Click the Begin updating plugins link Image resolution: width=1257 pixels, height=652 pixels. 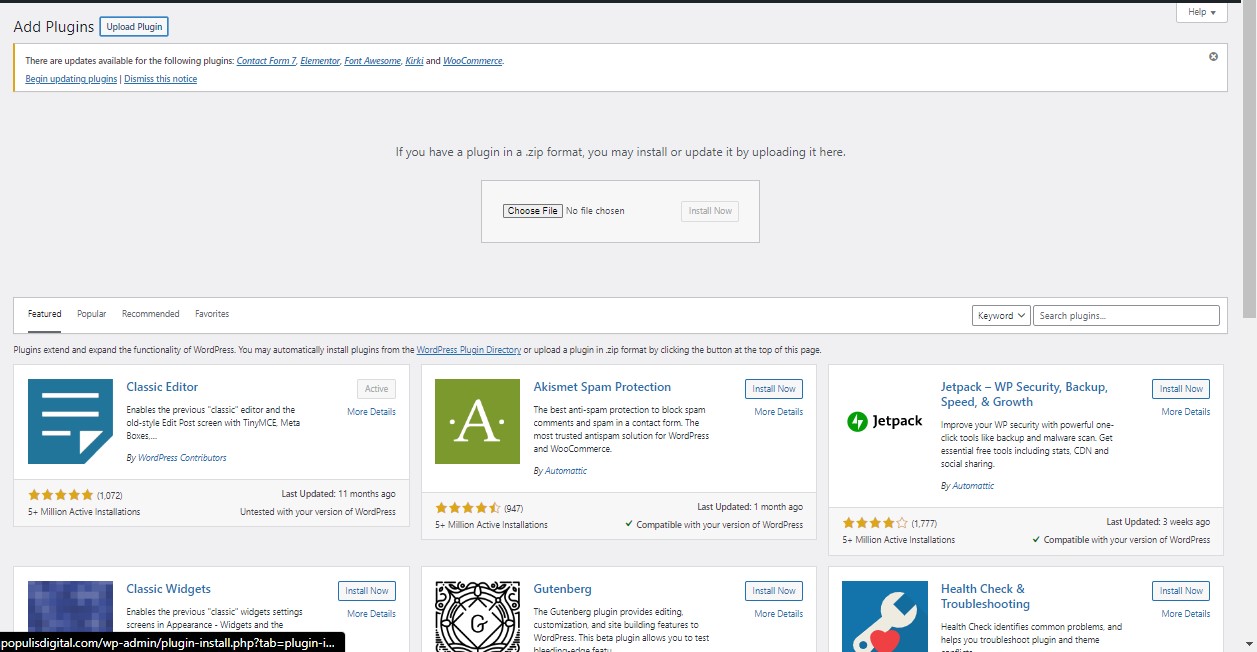pos(71,79)
